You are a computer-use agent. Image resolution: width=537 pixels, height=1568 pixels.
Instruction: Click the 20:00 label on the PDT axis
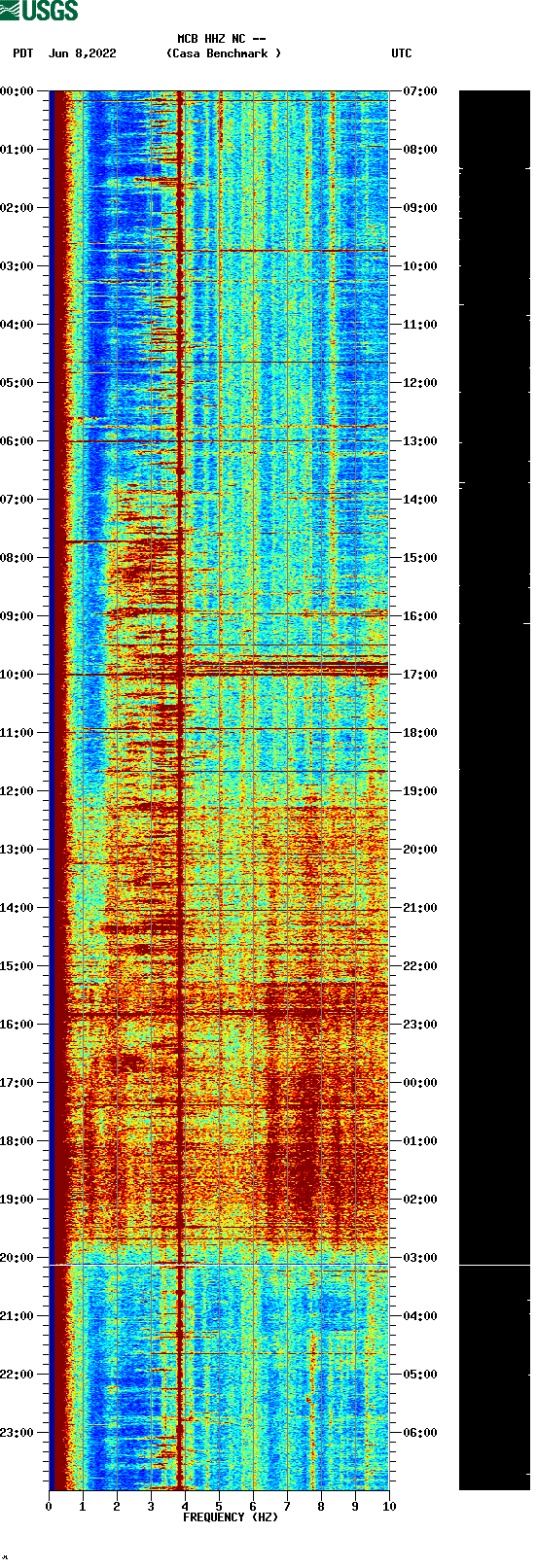(17, 1258)
